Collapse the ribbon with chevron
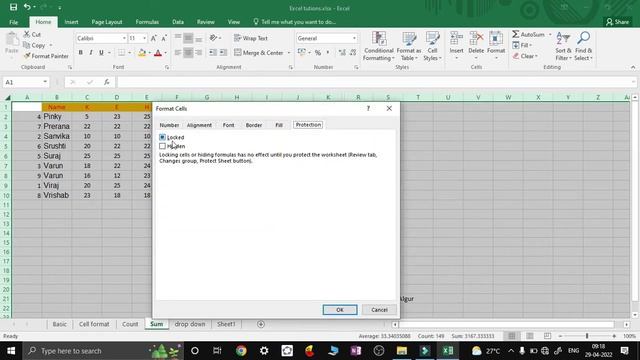The width and height of the screenshot is (640, 360). point(633,67)
